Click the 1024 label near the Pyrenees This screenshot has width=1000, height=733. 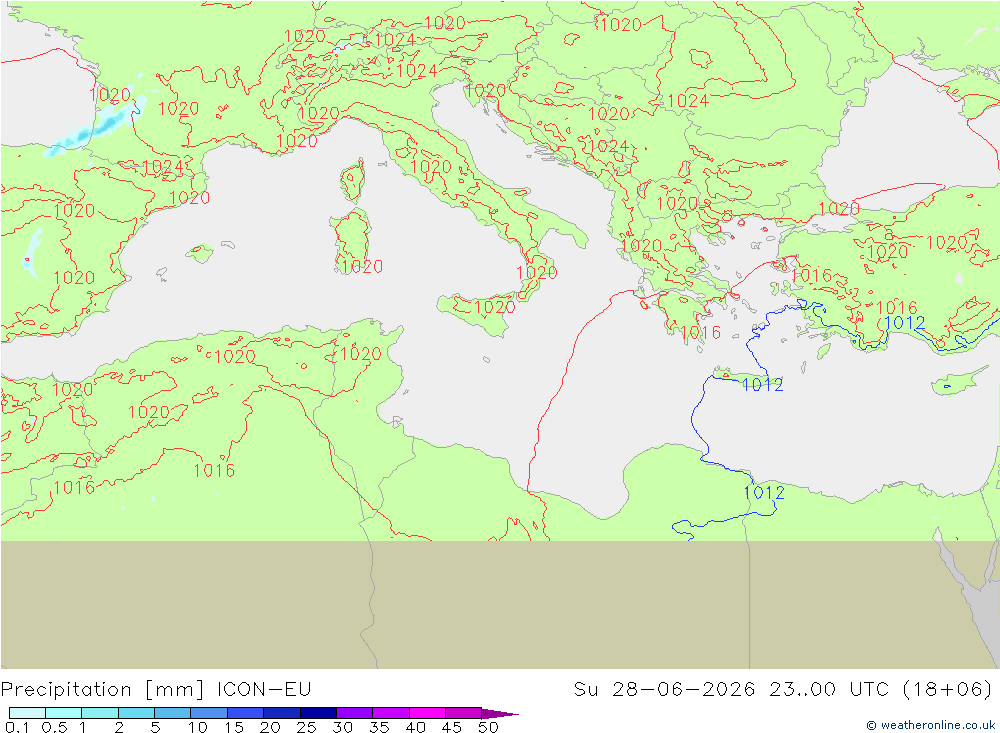(x=163, y=167)
